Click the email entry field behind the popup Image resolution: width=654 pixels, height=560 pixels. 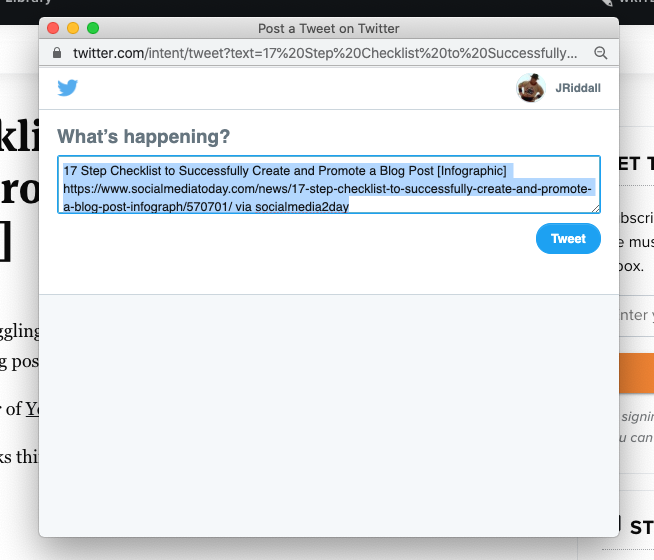click(x=637, y=316)
